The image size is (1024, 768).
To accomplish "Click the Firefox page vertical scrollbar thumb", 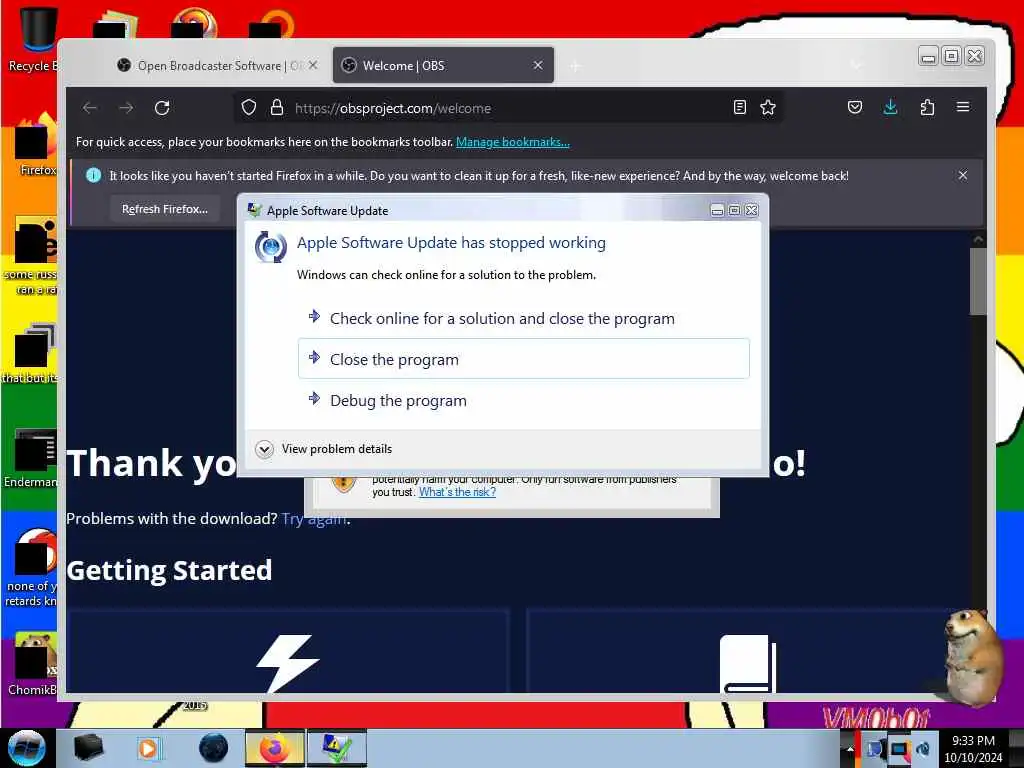I will tap(978, 281).
